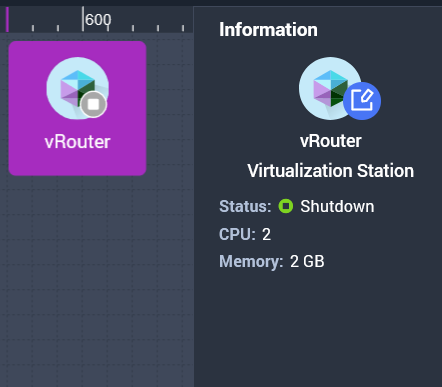Click the vRouter label in the purple tile
442x387 pixels.
(x=77, y=142)
